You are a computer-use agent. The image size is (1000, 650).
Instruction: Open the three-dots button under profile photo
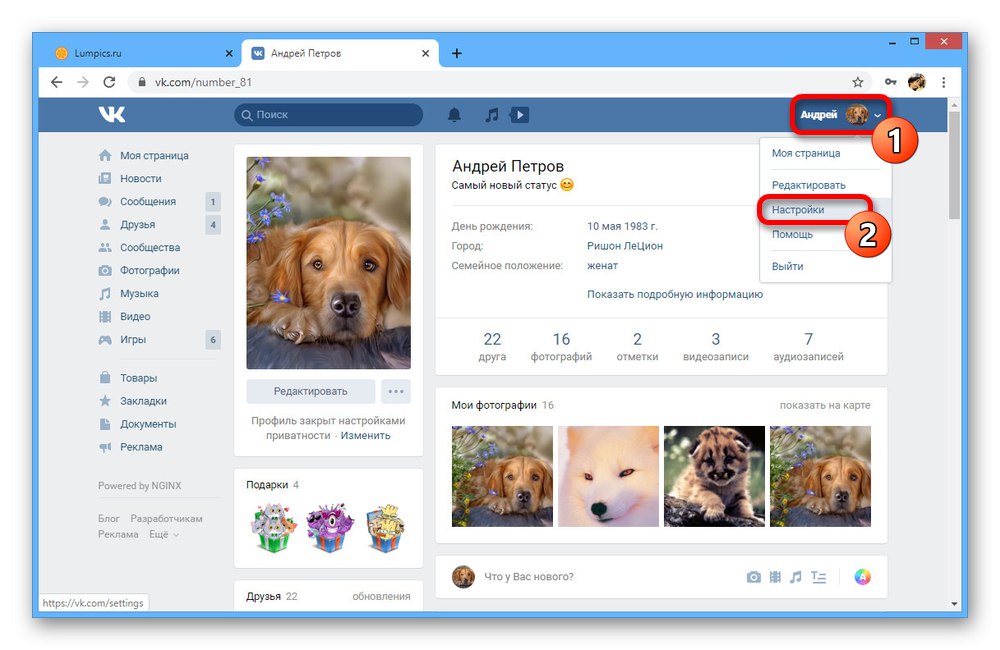tap(395, 391)
